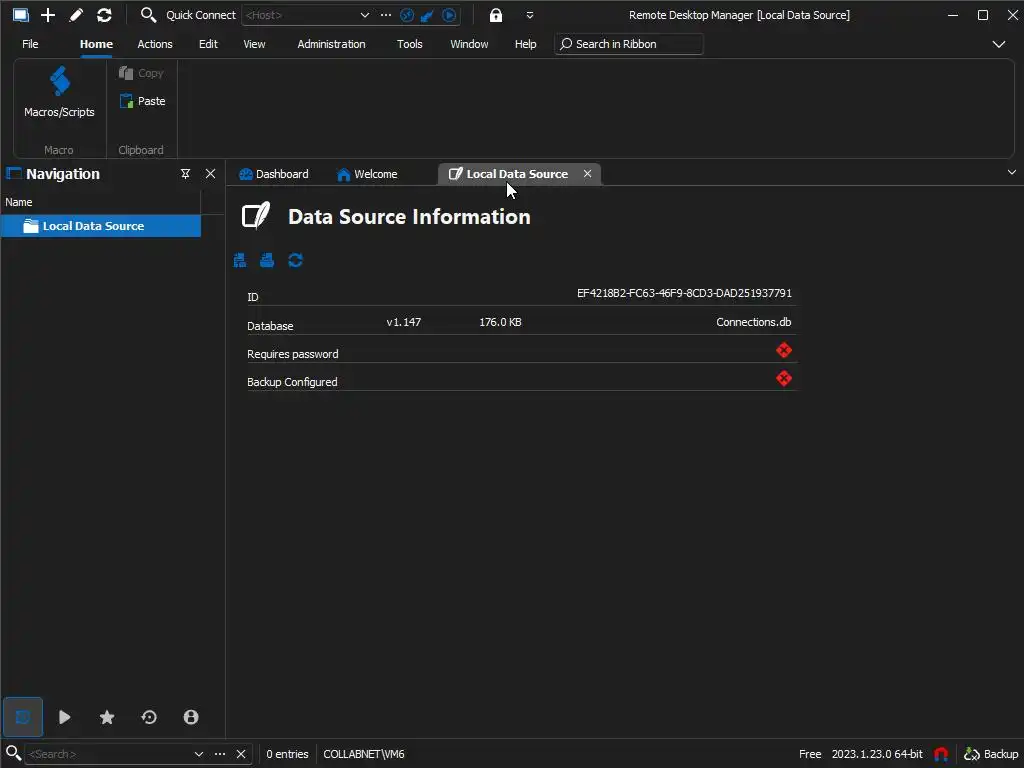Click the 176.0 KB database size

click(x=500, y=322)
